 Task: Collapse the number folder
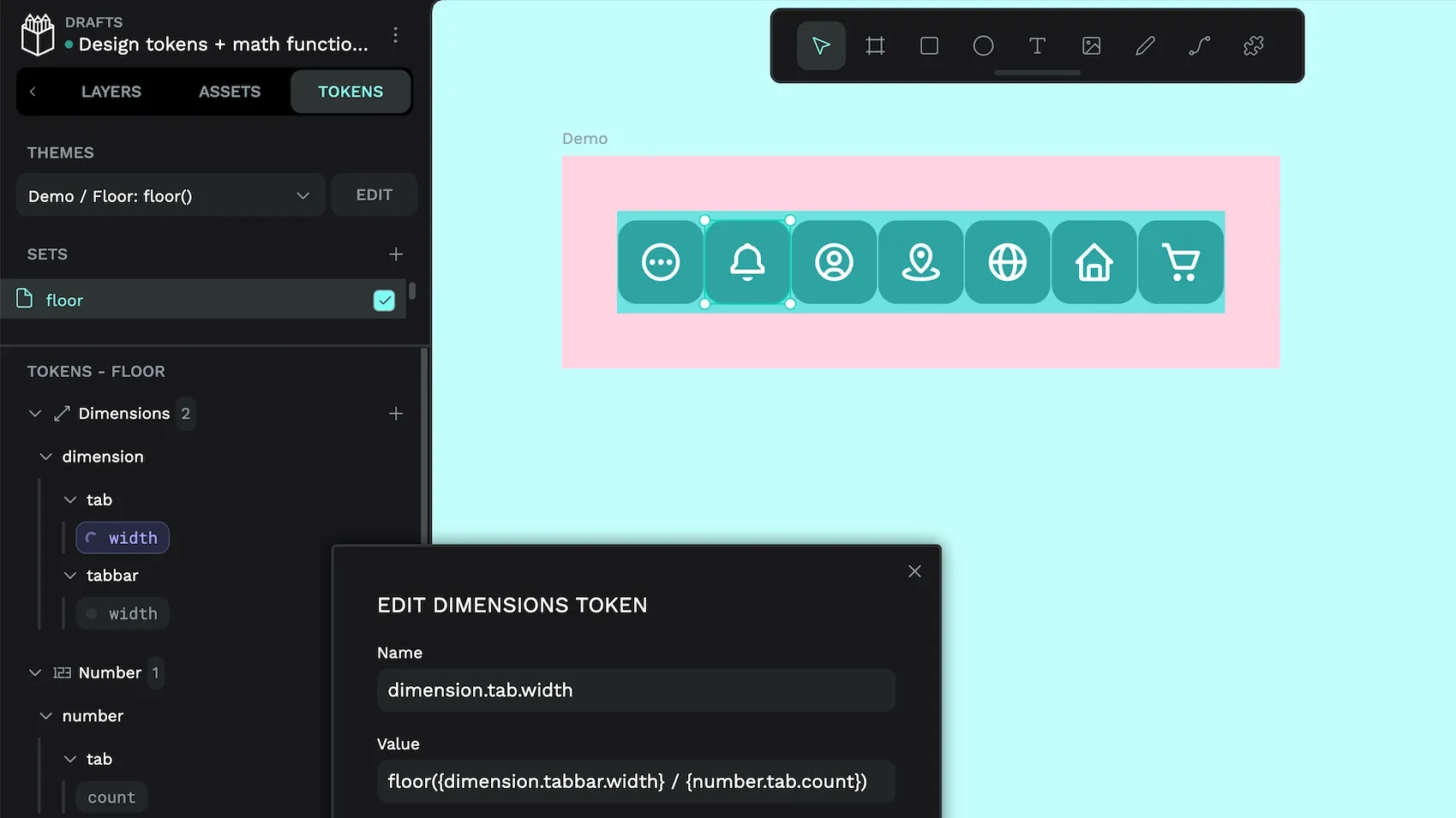[45, 716]
